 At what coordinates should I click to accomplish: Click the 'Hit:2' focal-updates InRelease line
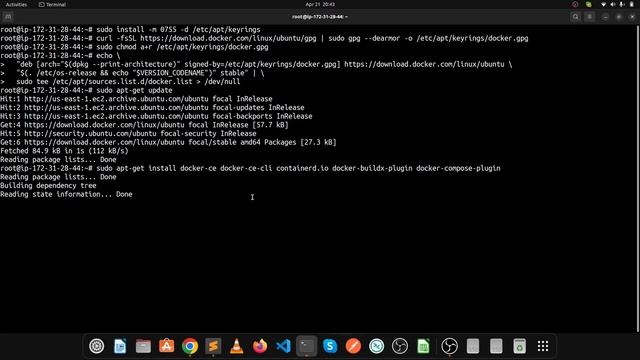pyautogui.click(x=152, y=108)
